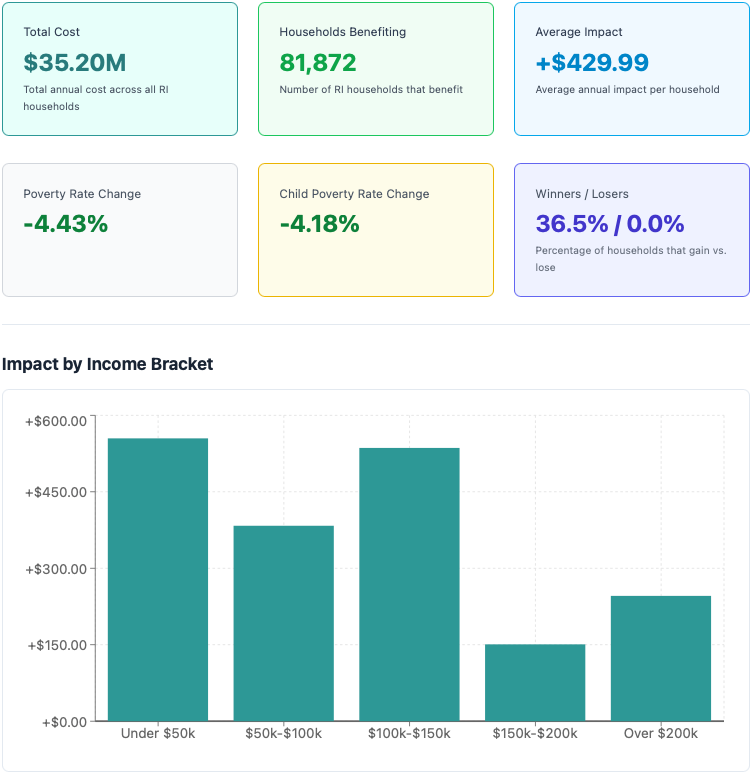This screenshot has height=774, width=752.
Task: Click the Under $50k bar in chart
Action: 158,579
